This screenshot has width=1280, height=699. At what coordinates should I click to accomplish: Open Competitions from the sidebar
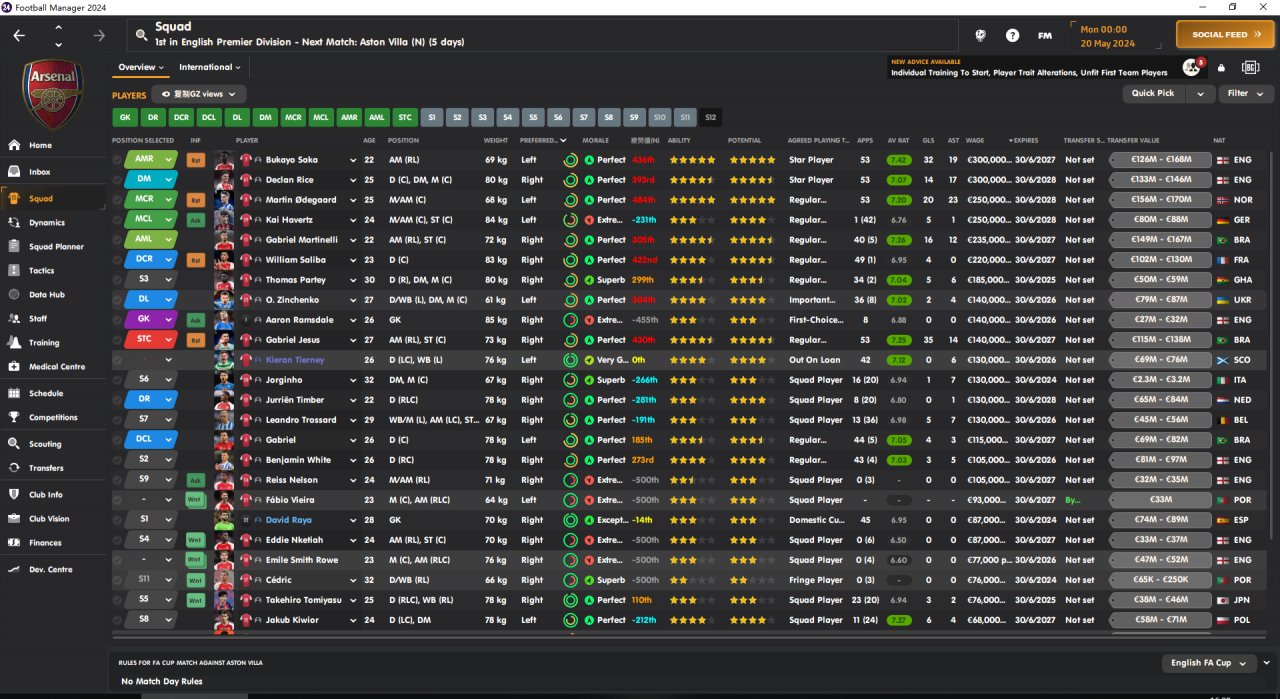tap(53, 418)
